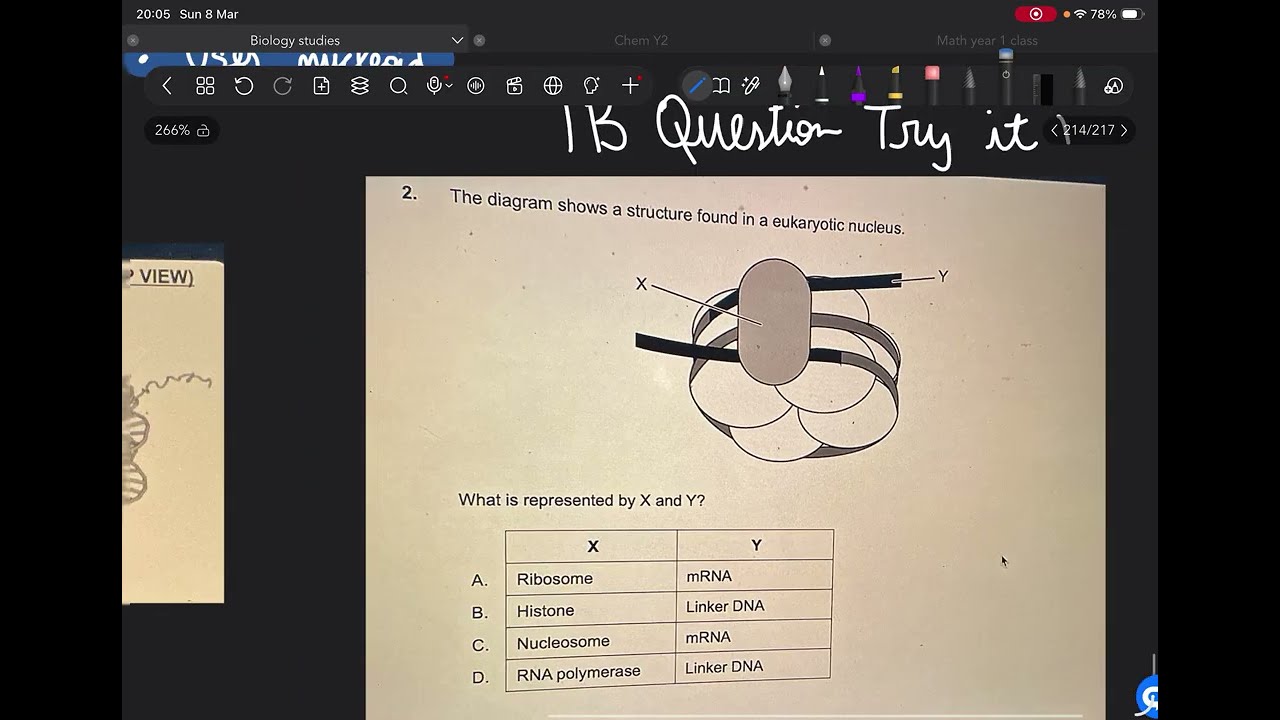1280x720 pixels.
Task: Tap the plus insert icon
Action: coord(630,86)
